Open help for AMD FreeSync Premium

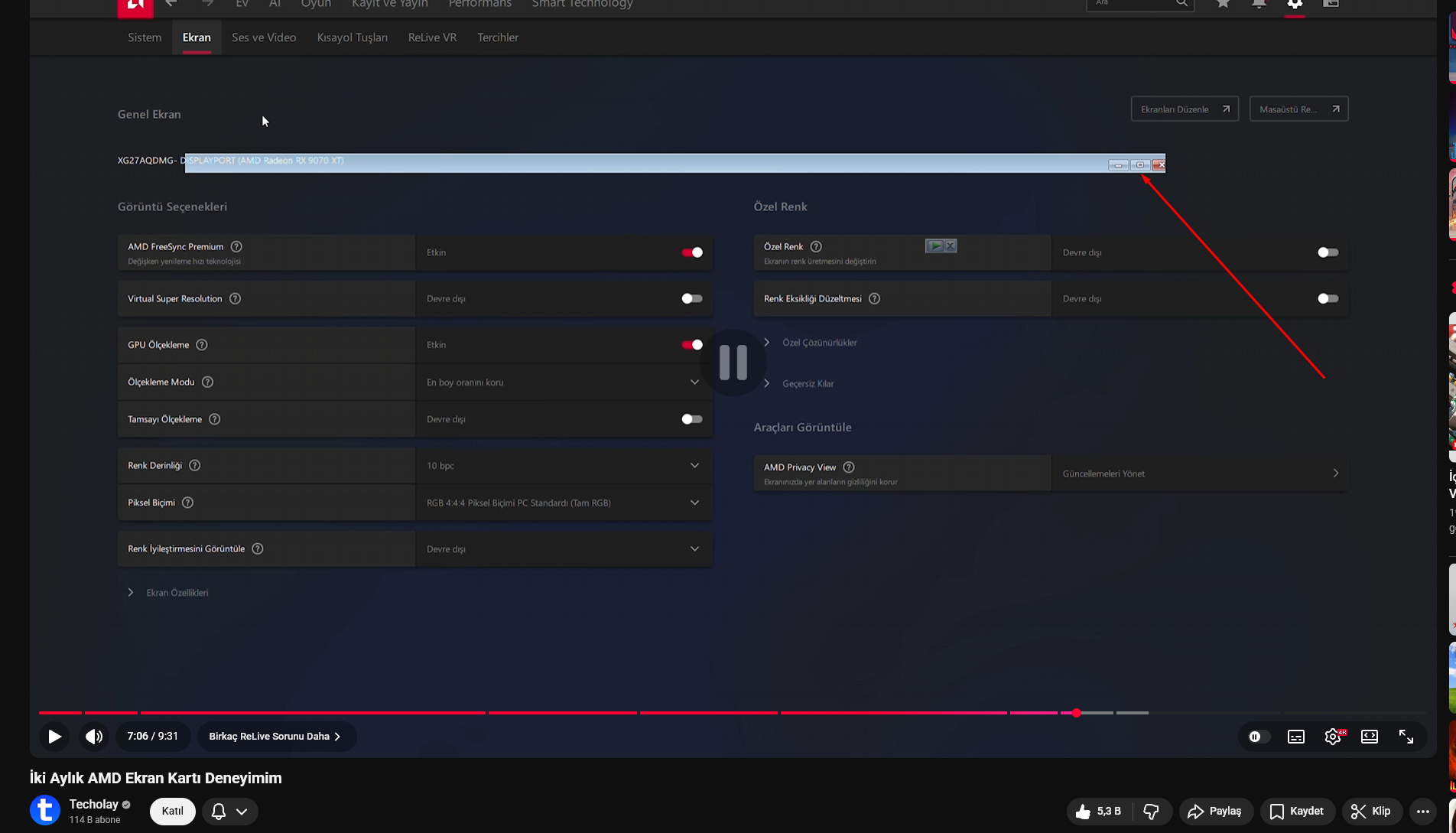pyautogui.click(x=236, y=246)
